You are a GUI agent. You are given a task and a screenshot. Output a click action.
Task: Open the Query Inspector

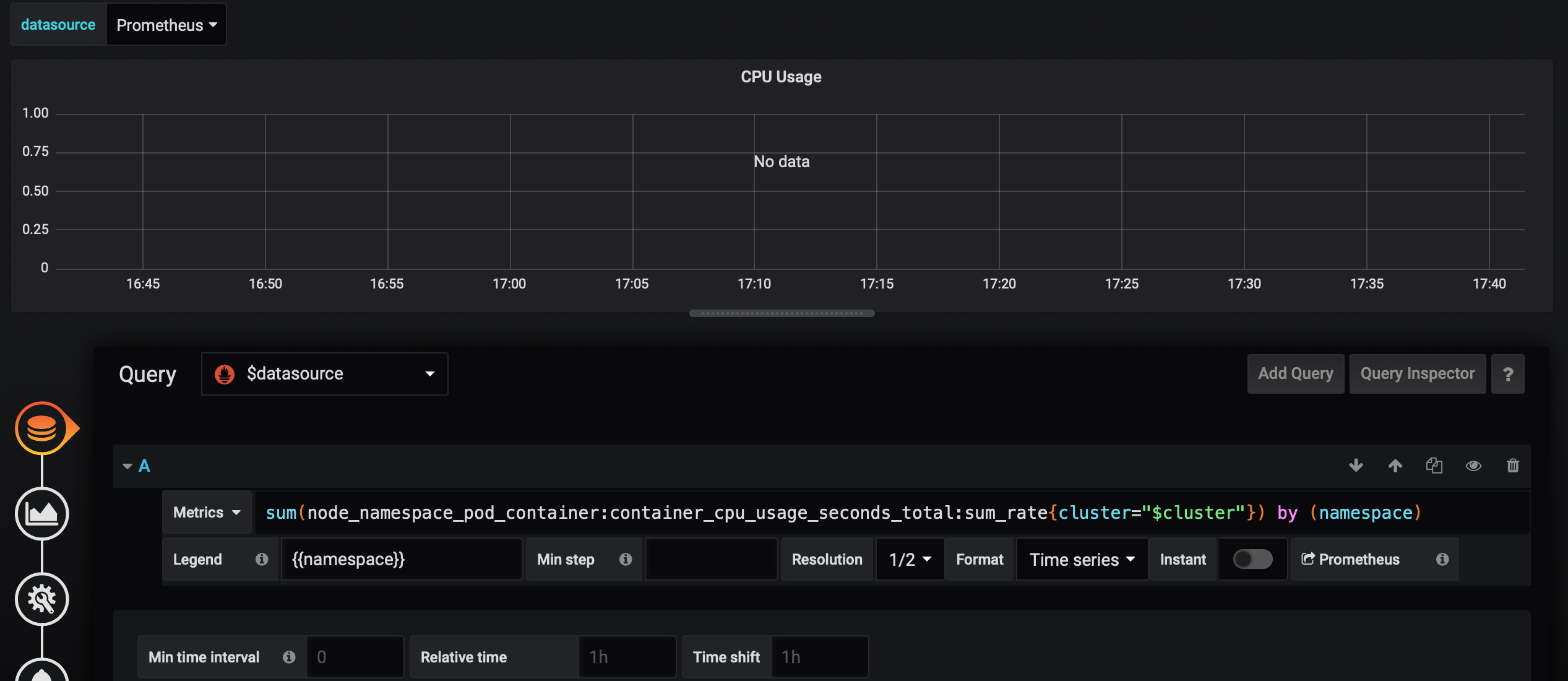[x=1416, y=373]
